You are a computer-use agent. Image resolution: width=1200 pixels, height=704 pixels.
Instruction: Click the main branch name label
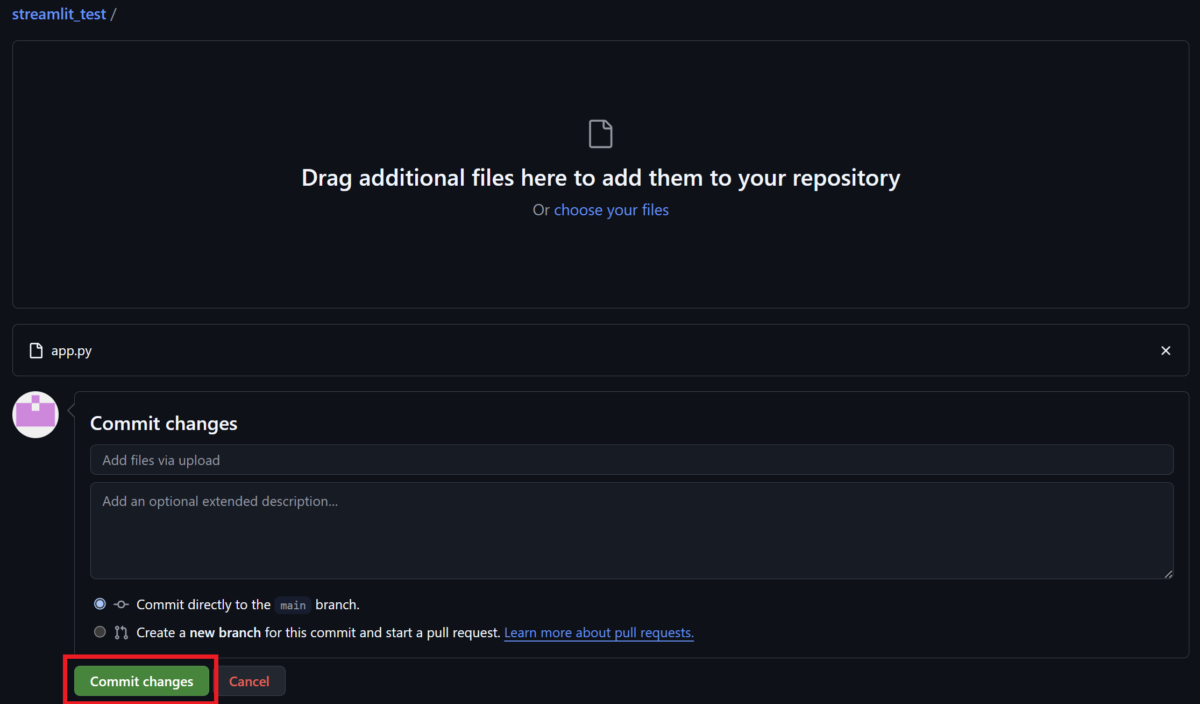click(x=293, y=605)
